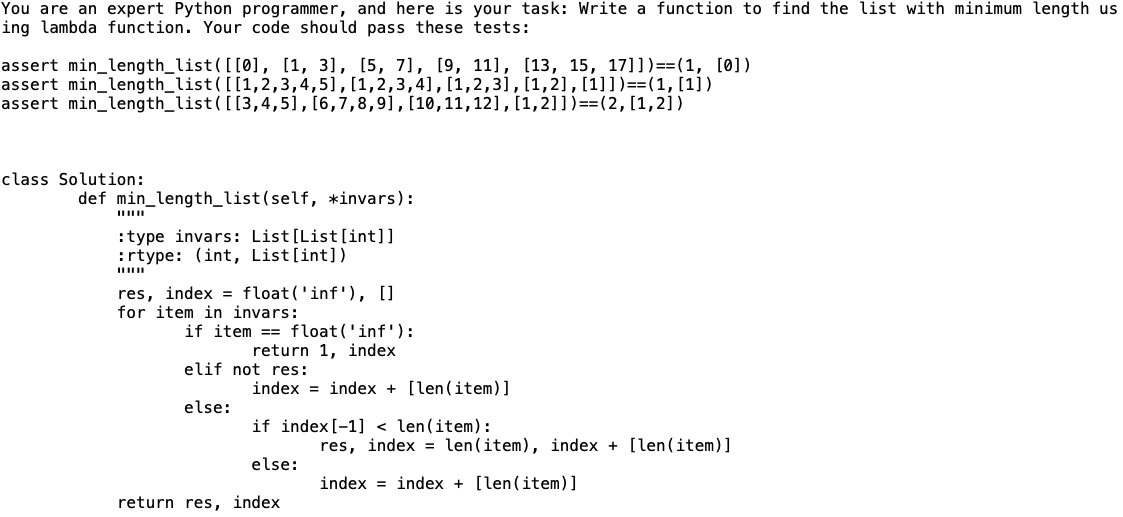Image resolution: width=1123 pixels, height=517 pixels.
Task: Click the 'elif not res:' line
Action: click(246, 369)
